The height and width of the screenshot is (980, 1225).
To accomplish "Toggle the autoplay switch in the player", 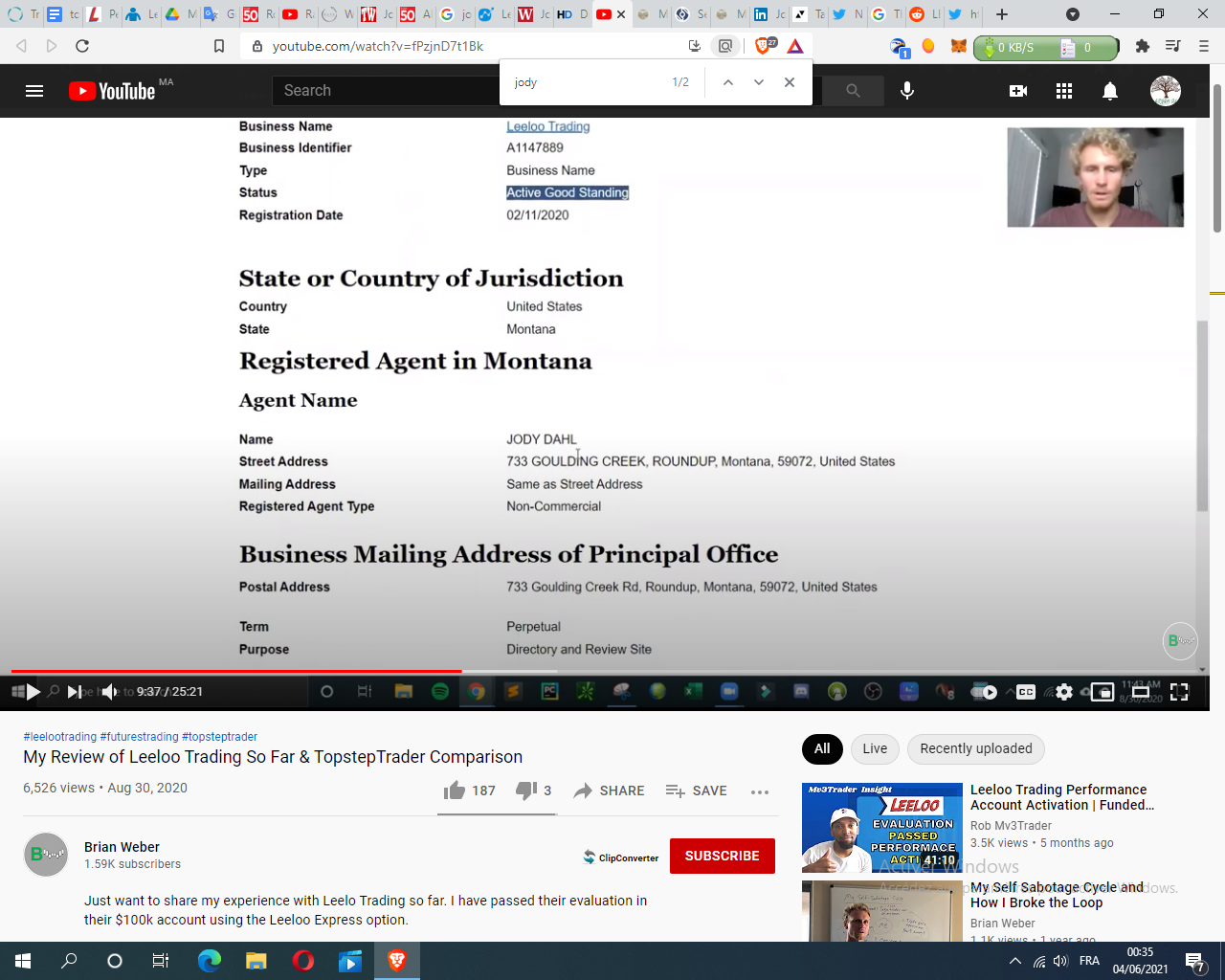I will pos(985,692).
